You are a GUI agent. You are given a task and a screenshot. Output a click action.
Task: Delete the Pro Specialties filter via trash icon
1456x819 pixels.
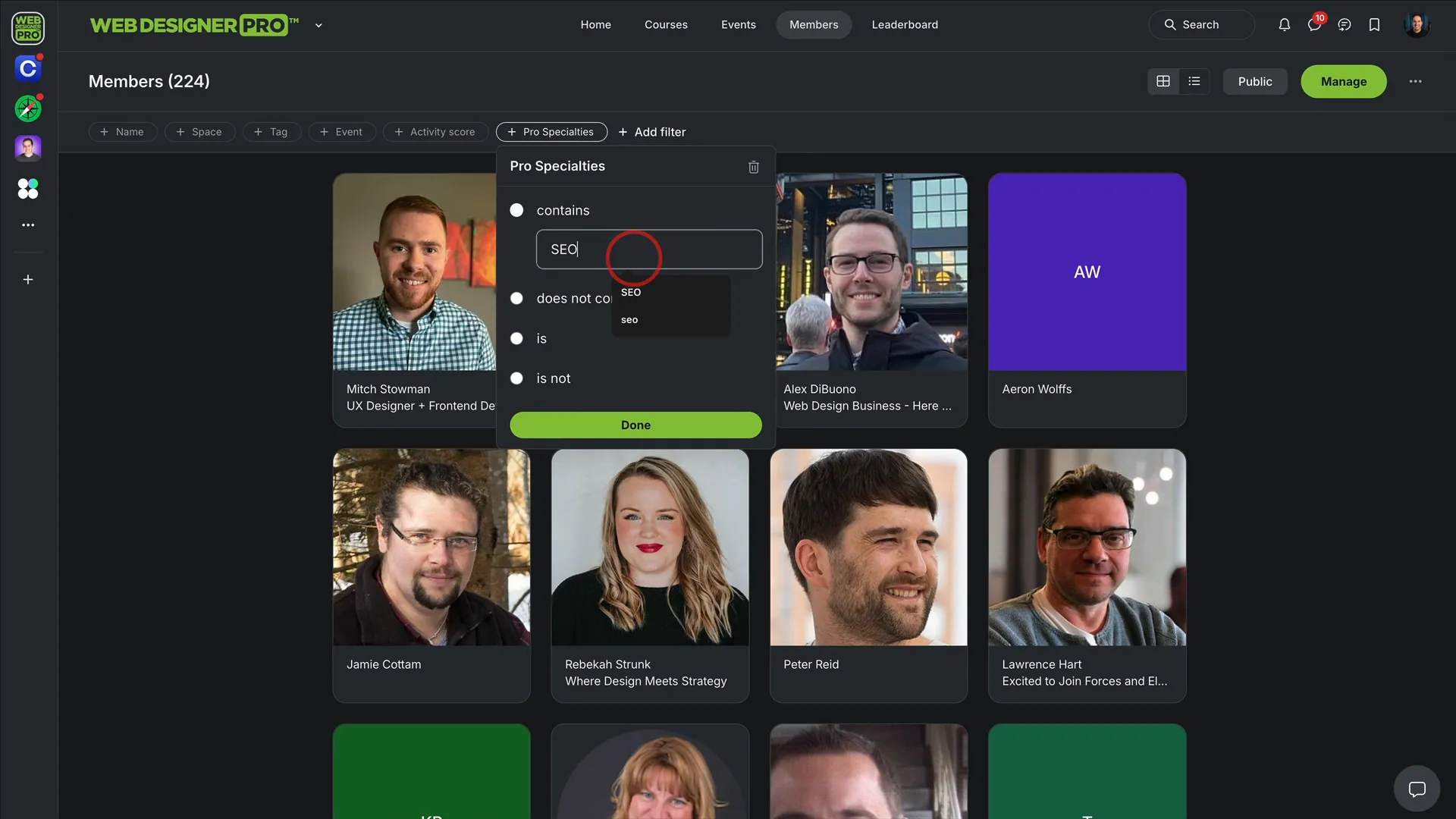click(x=754, y=167)
